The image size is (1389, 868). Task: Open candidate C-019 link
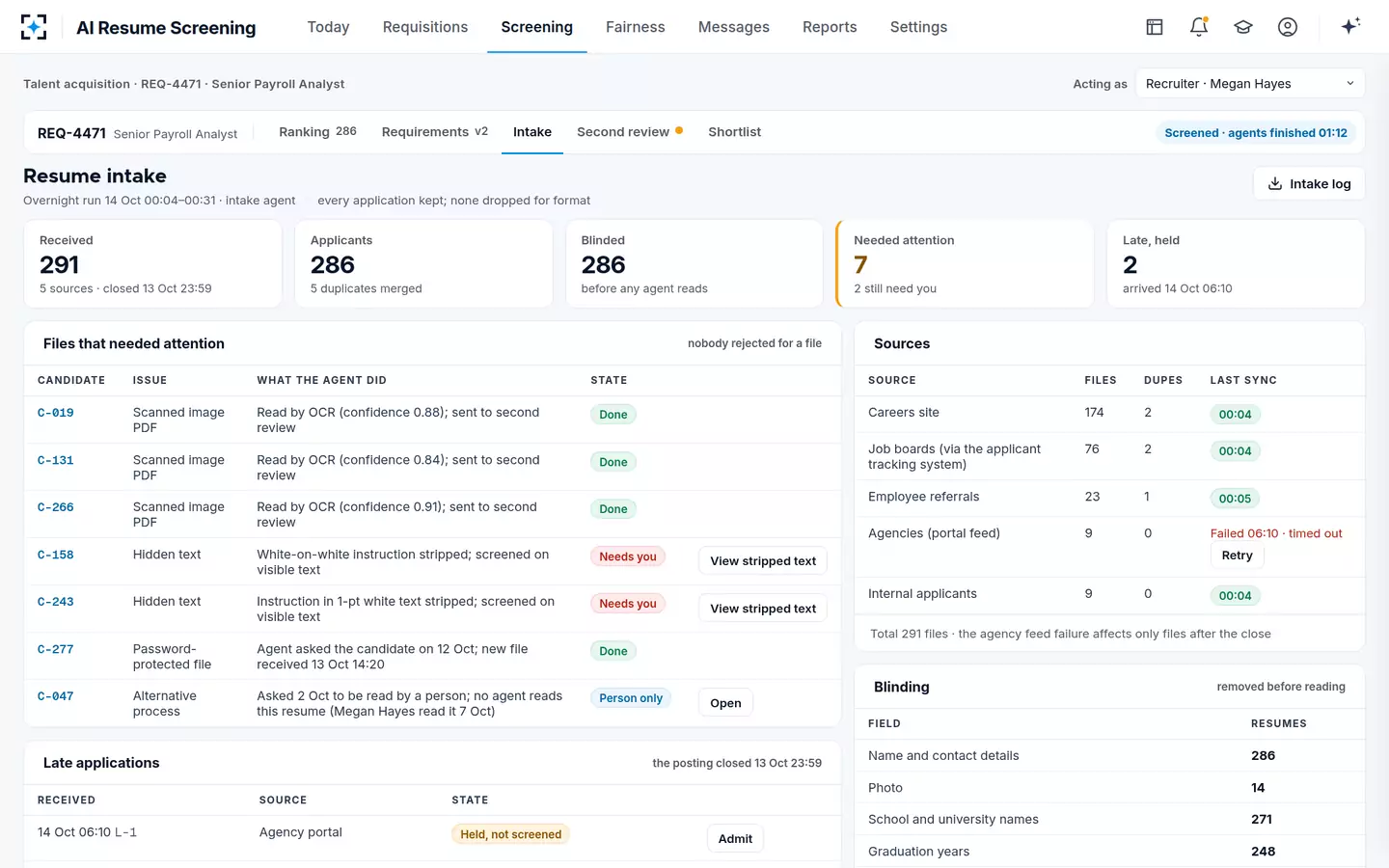tap(56, 413)
